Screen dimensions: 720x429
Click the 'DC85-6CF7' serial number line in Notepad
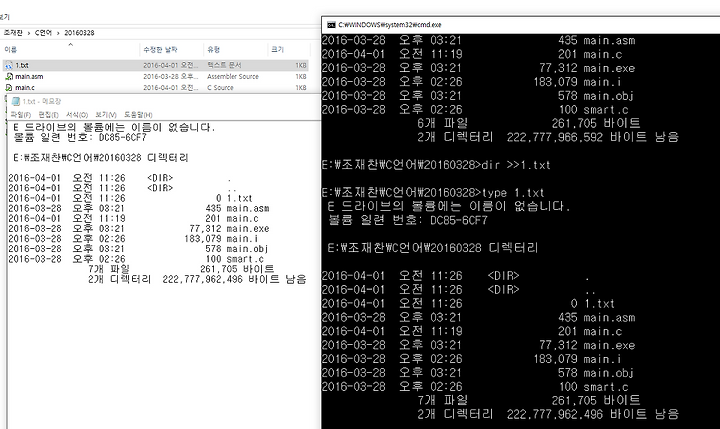pyautogui.click(x=80, y=137)
